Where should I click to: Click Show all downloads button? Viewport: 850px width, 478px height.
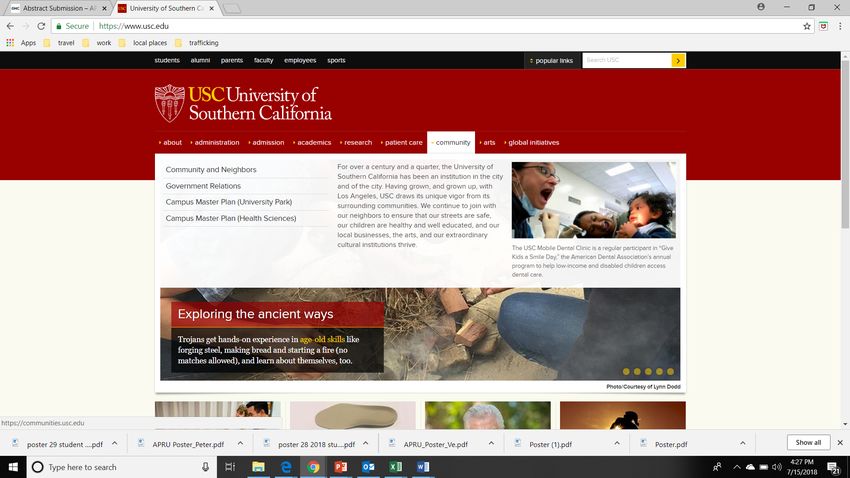click(808, 443)
